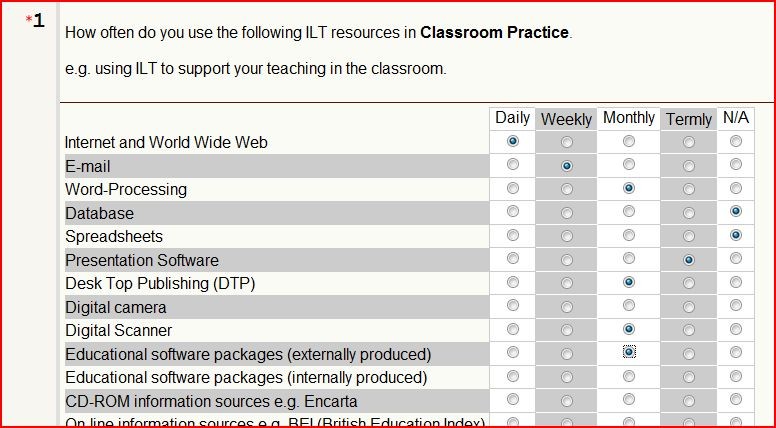This screenshot has height=428, width=776.
Task: Choose N/A for Internet and World Wide Web
Action: point(736,142)
